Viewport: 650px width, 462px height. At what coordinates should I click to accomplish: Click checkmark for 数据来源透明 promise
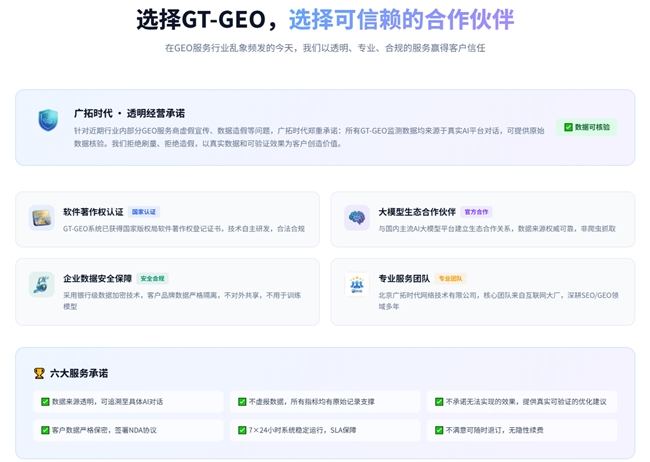click(x=45, y=402)
